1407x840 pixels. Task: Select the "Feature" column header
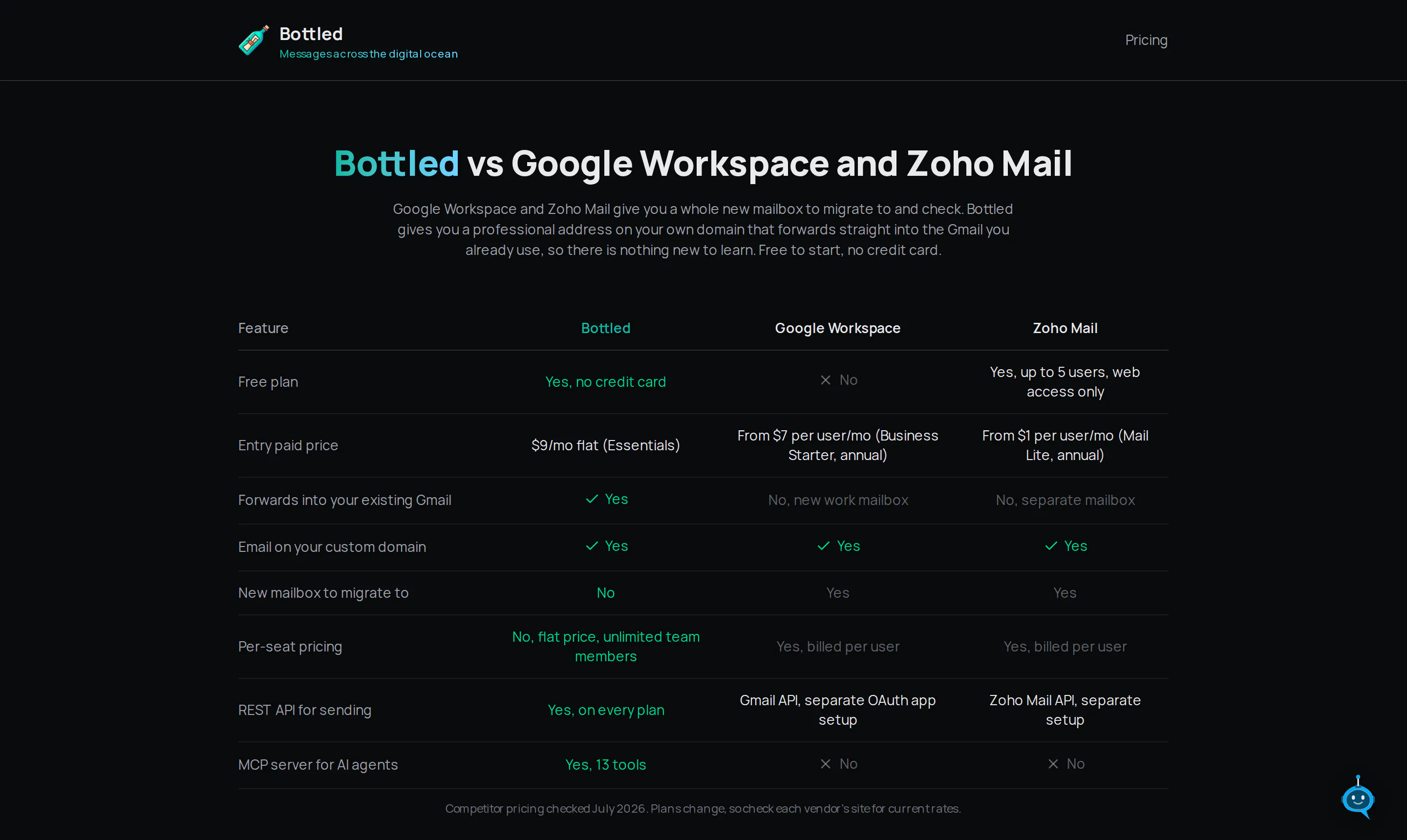pos(263,328)
